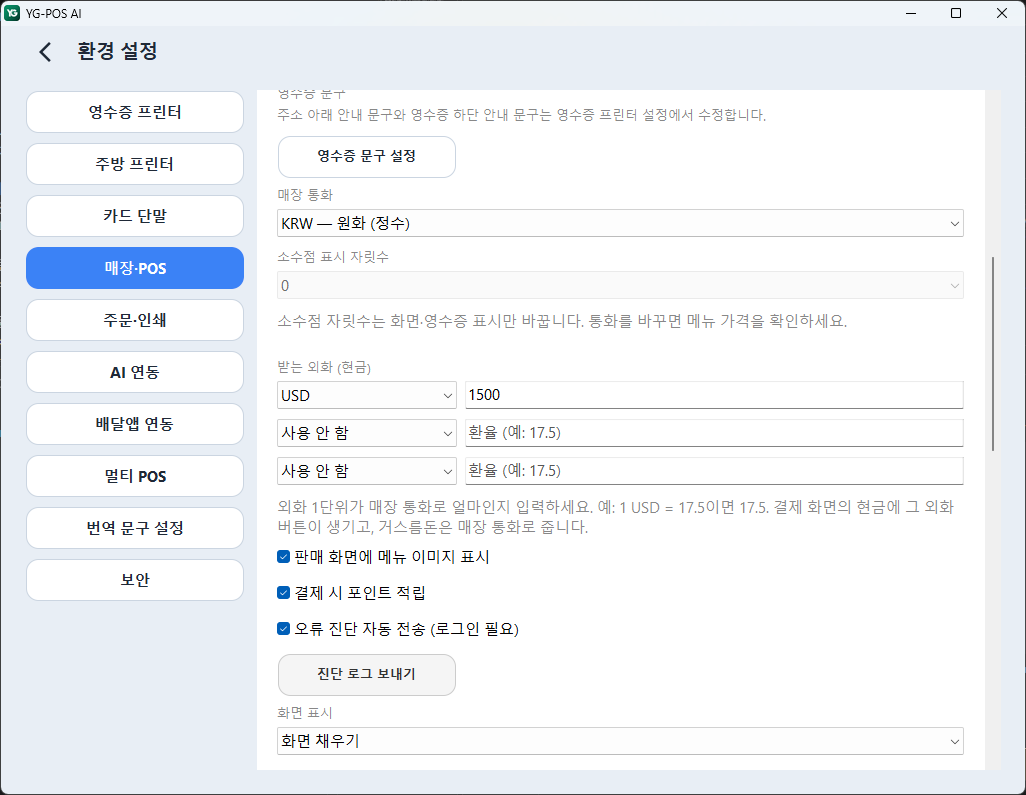Close the YG-POS AI window

pyautogui.click(x=1002, y=13)
